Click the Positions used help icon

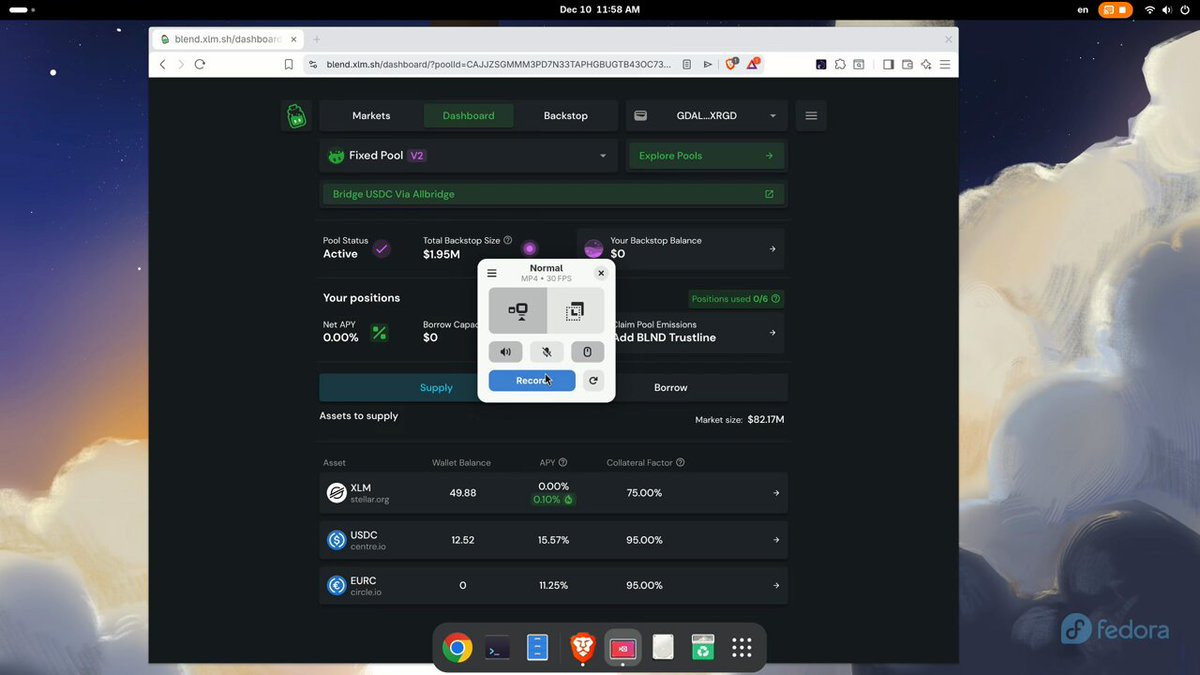pyautogui.click(x=776, y=299)
